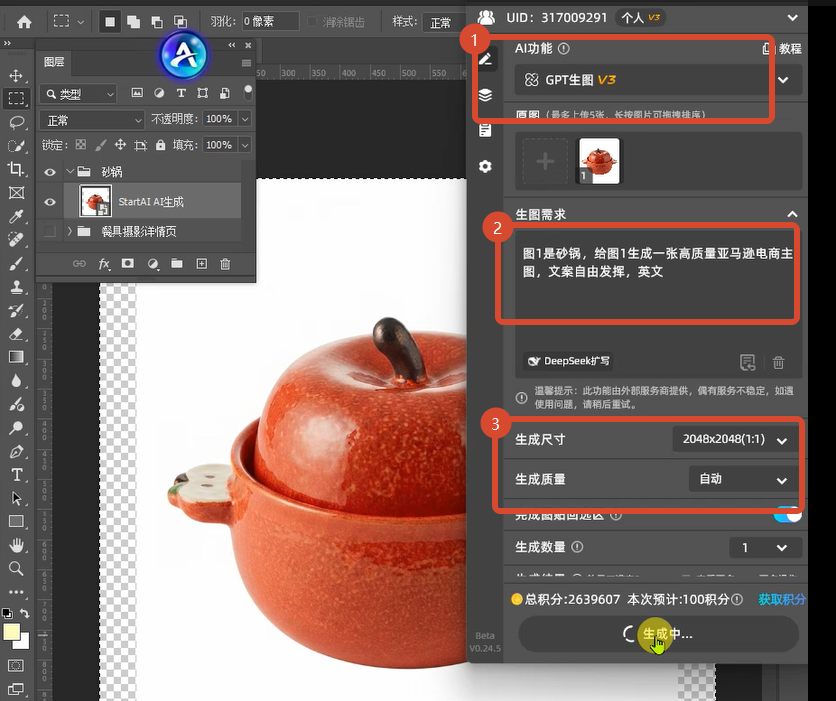Select the Brush tool
This screenshot has width=836, height=701.
pyautogui.click(x=16, y=263)
